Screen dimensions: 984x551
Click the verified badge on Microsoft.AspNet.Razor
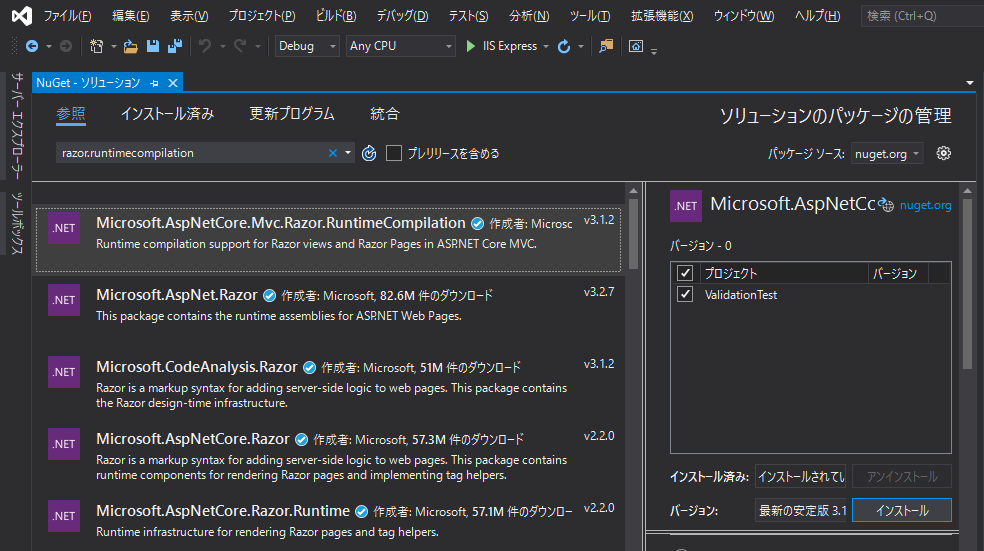[x=269, y=296]
